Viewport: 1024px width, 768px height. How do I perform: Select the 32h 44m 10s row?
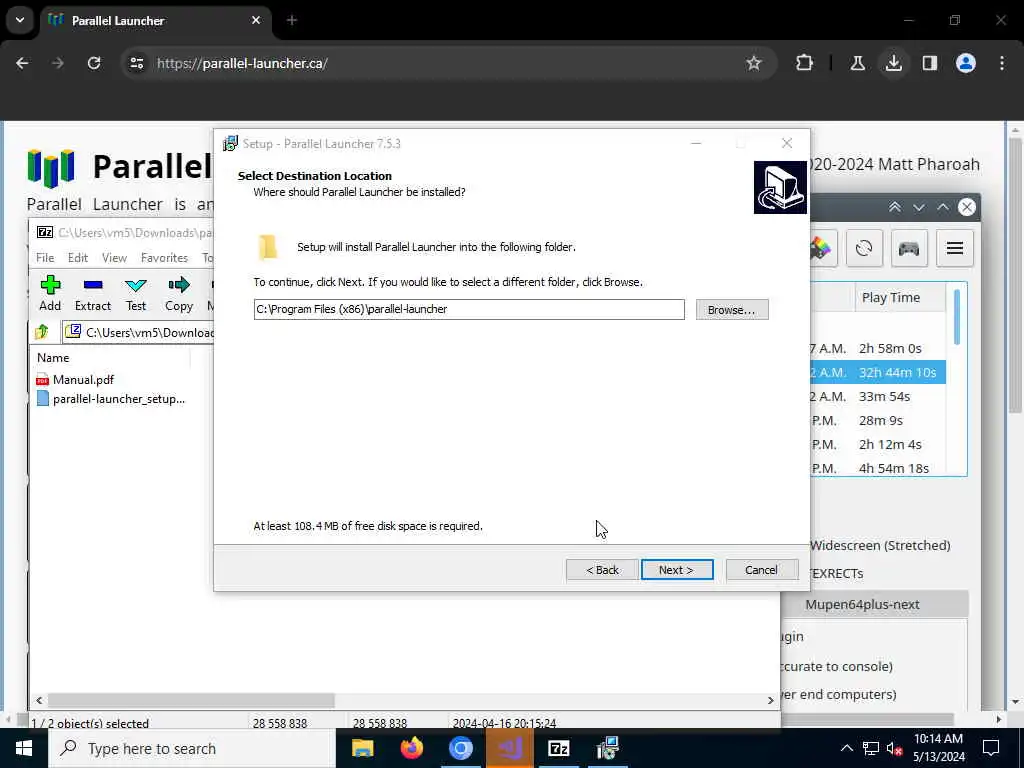(878, 372)
